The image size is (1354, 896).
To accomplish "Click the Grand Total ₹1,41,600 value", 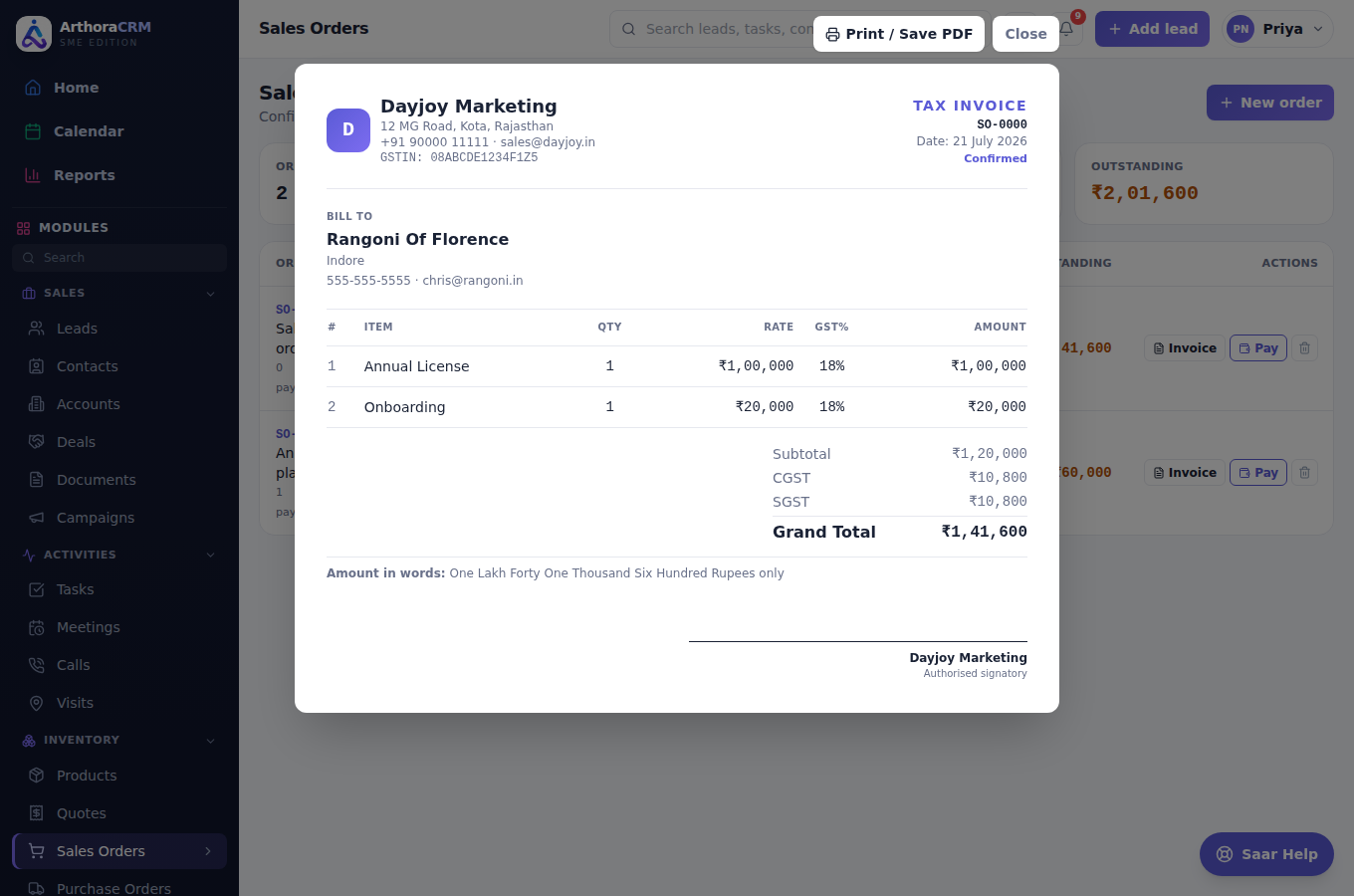I will click(x=984, y=532).
